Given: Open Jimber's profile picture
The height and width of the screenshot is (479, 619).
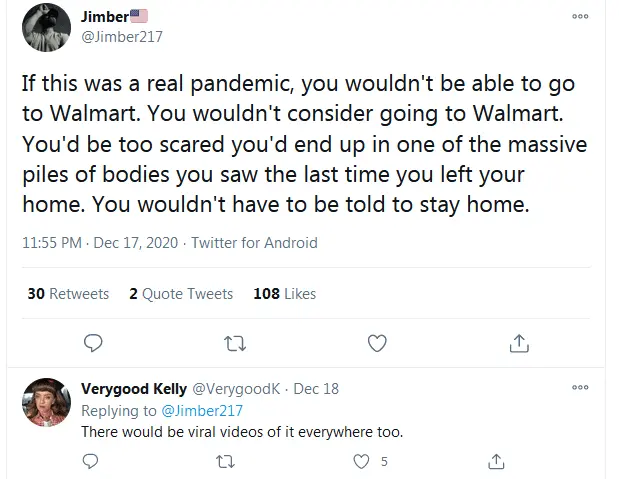Looking at the screenshot, I should [x=44, y=28].
